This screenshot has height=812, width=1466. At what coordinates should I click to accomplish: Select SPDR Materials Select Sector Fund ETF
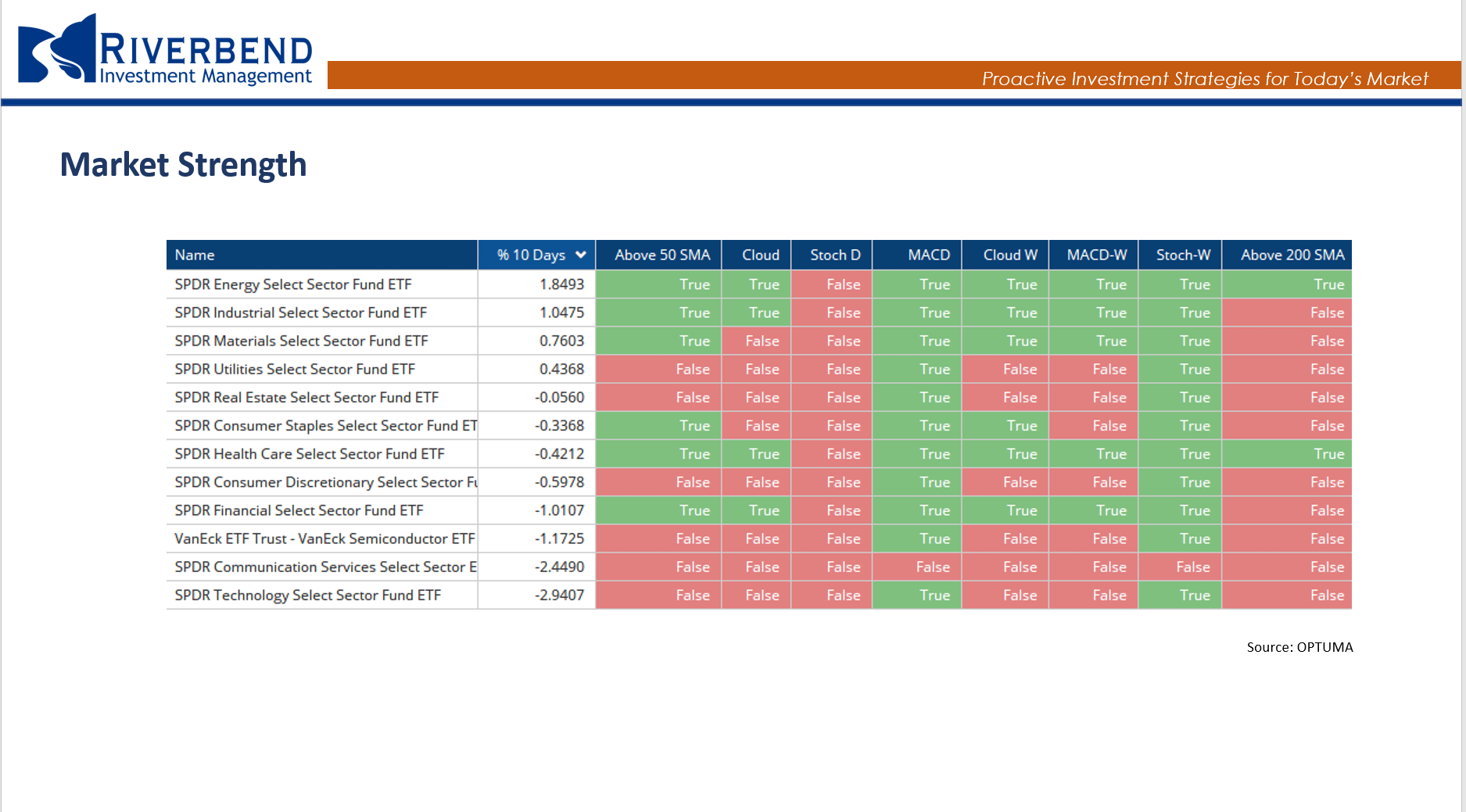pyautogui.click(x=301, y=341)
